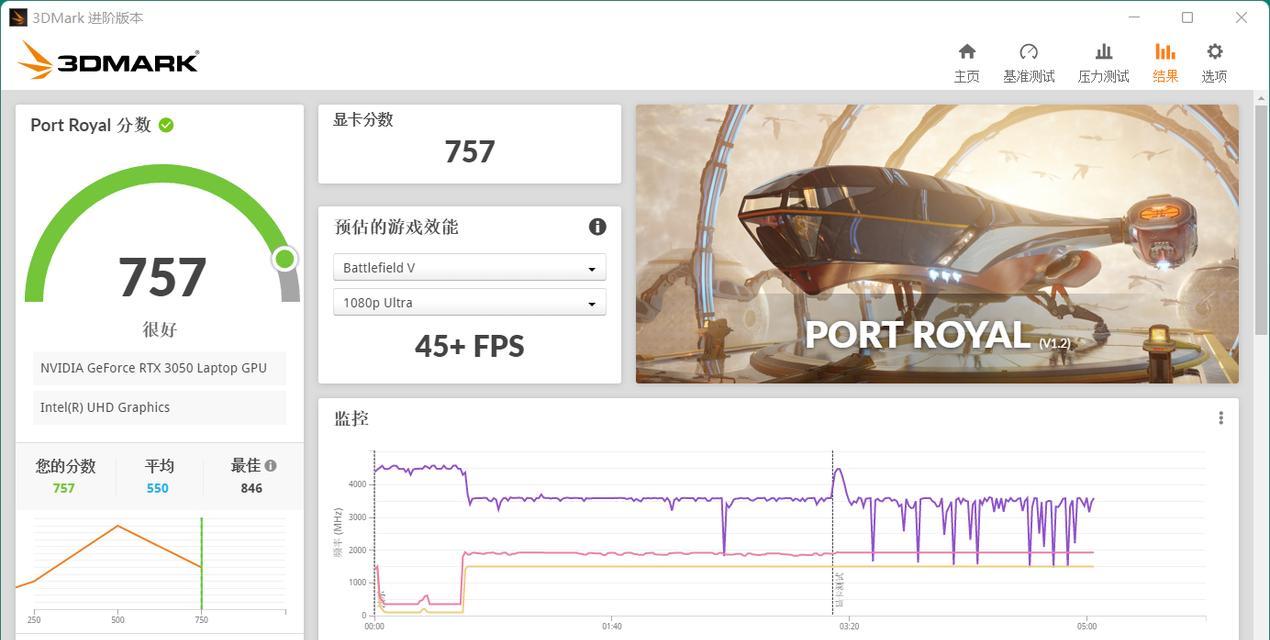Viewport: 1270px width, 640px height.
Task: Show info about estimated game performance
Action: click(597, 227)
